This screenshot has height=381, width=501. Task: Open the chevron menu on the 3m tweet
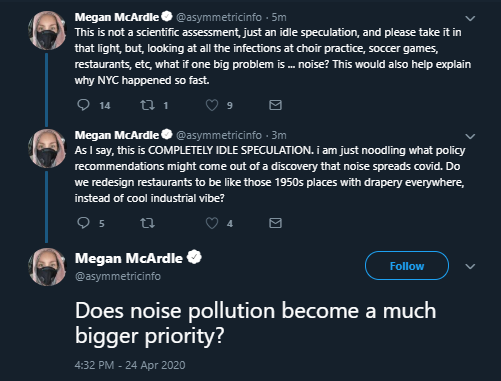click(x=470, y=136)
